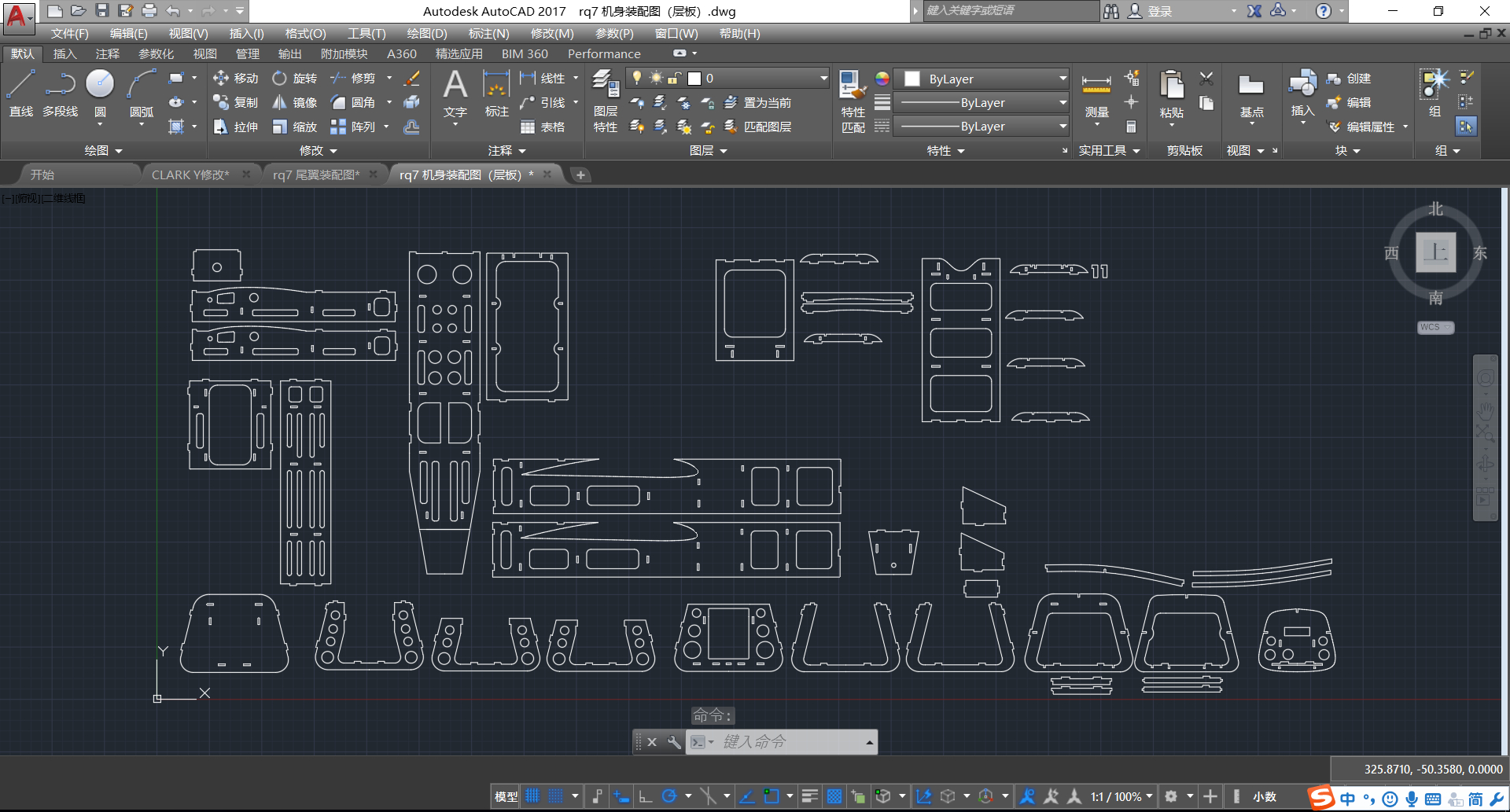
Task: Click the plus button to create new drawing
Action: (x=580, y=175)
